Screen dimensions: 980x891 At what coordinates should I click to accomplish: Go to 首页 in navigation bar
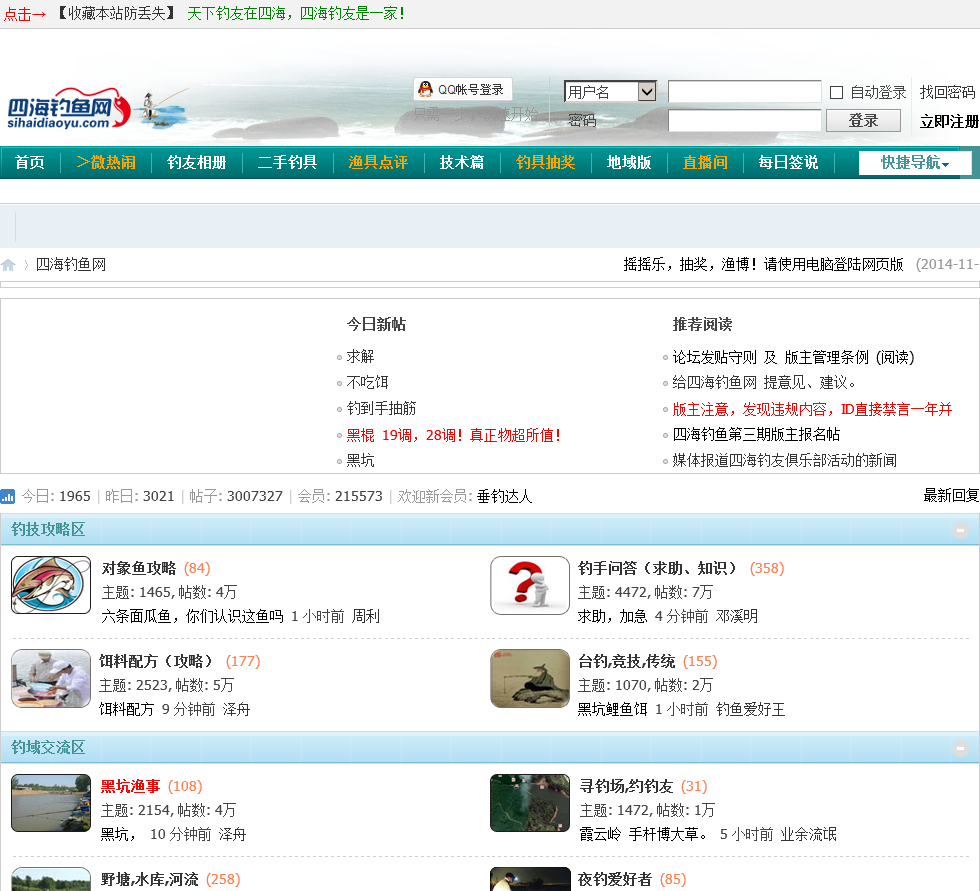30,162
